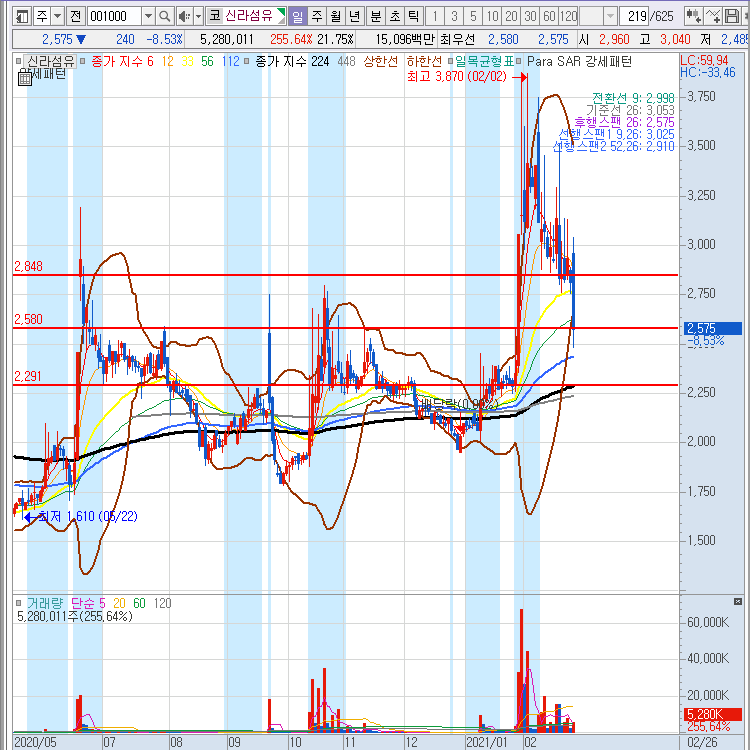Select the 20 interval button
The image size is (750, 750).
511,17
